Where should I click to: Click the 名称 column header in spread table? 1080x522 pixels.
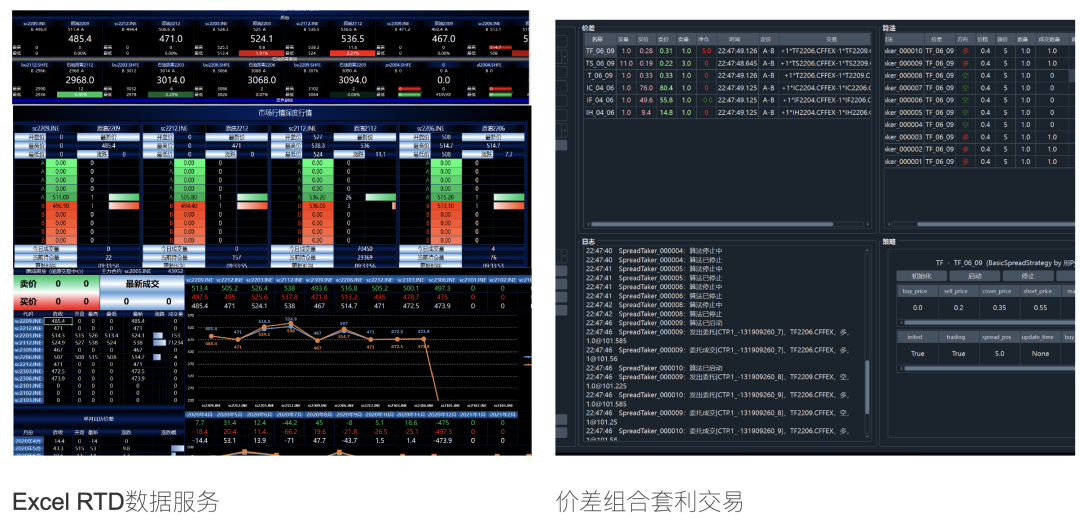tap(600, 39)
